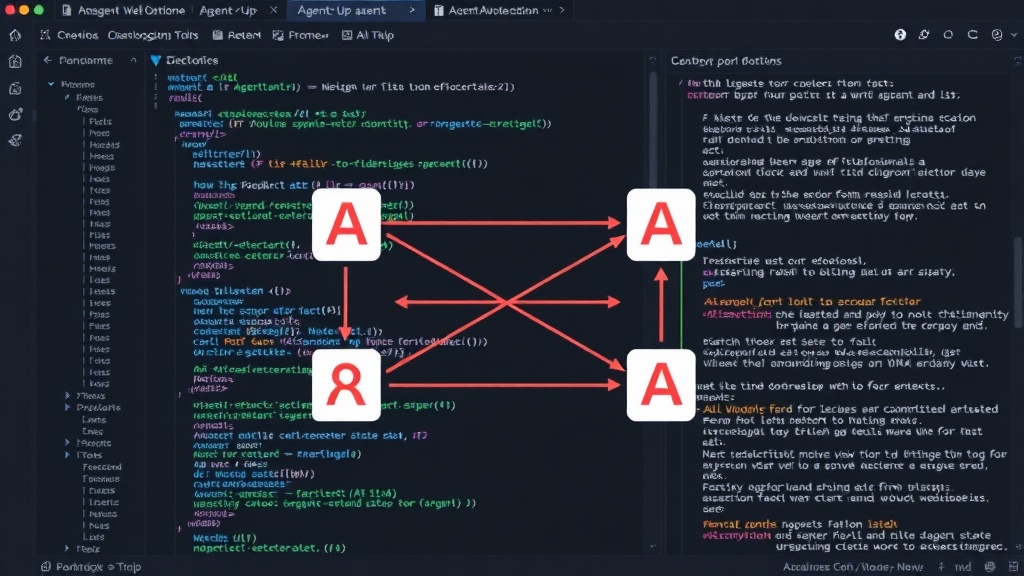
Task: Click the Relem toolbar button
Action: pos(236,35)
